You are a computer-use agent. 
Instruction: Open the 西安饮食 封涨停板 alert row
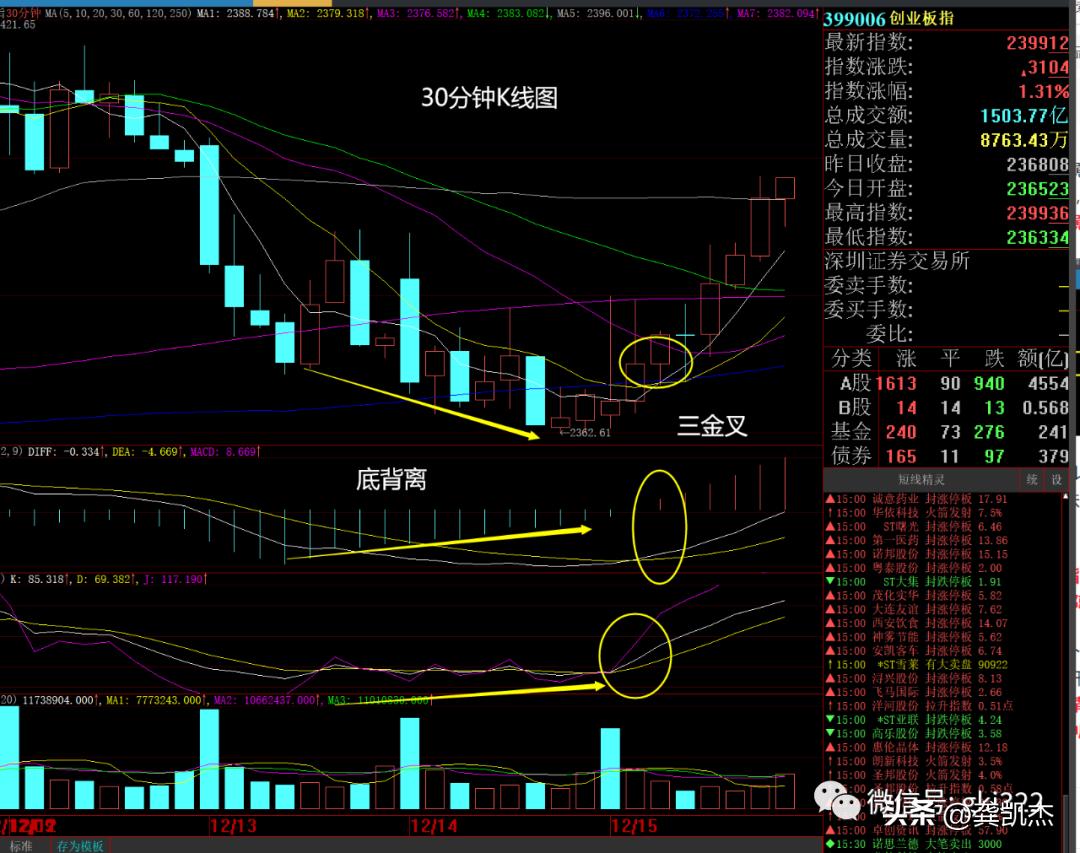tap(917, 623)
